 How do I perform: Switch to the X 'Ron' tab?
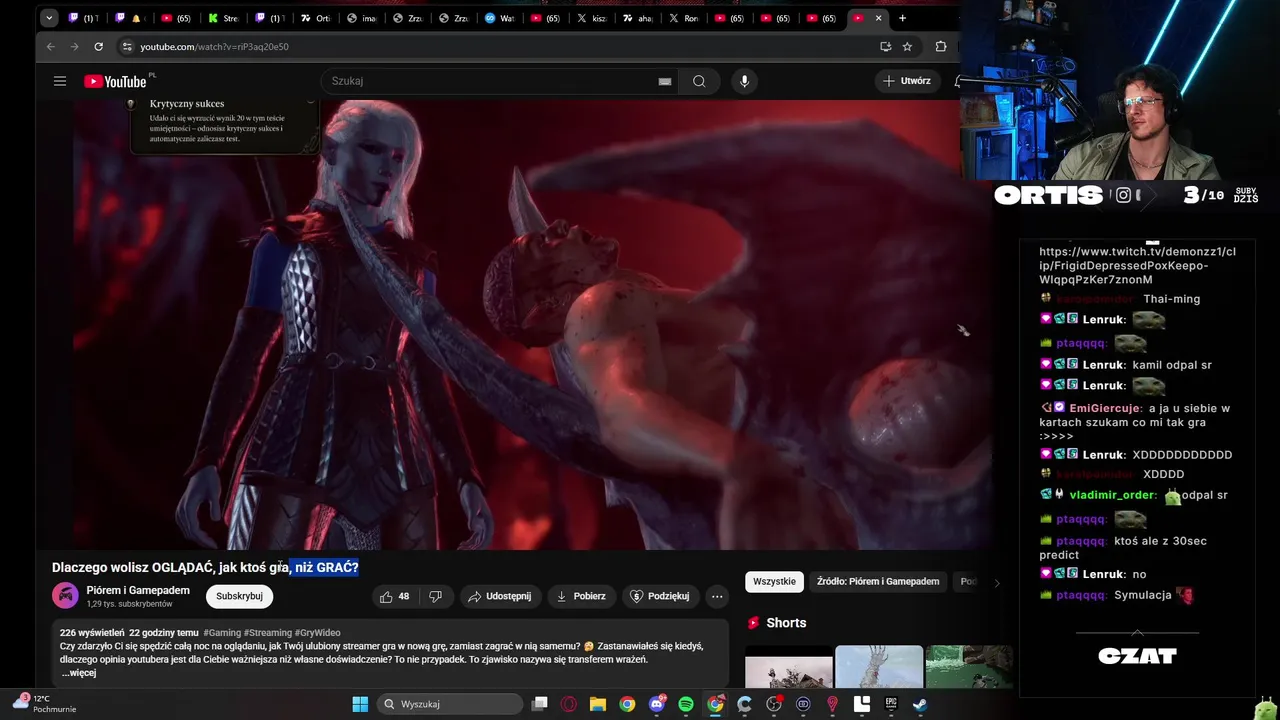pos(683,18)
